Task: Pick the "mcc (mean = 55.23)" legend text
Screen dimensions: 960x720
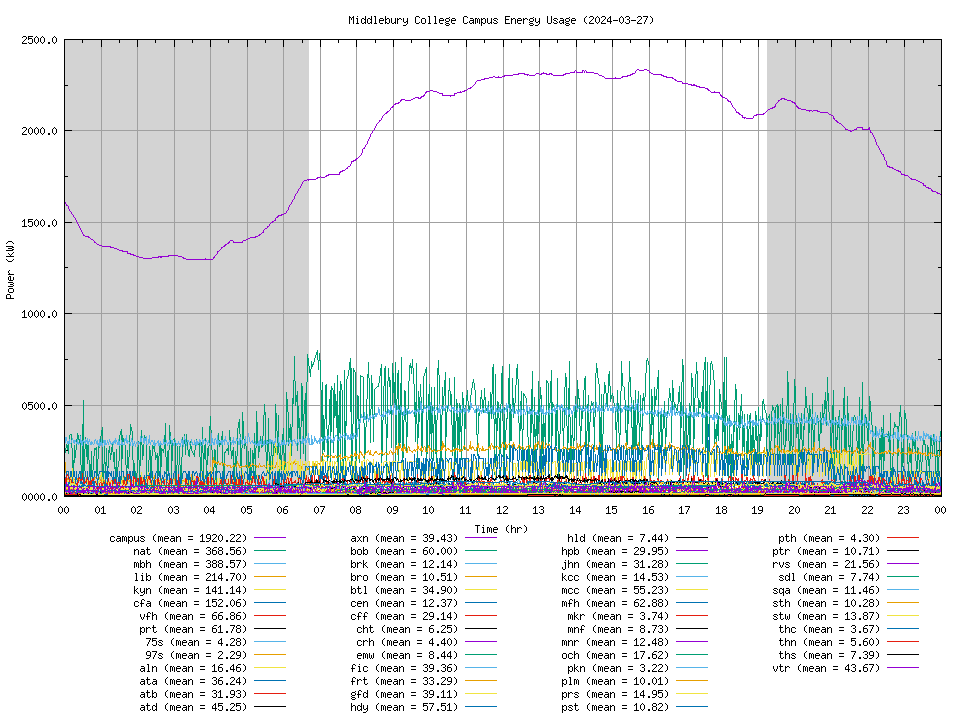Action: (615, 590)
